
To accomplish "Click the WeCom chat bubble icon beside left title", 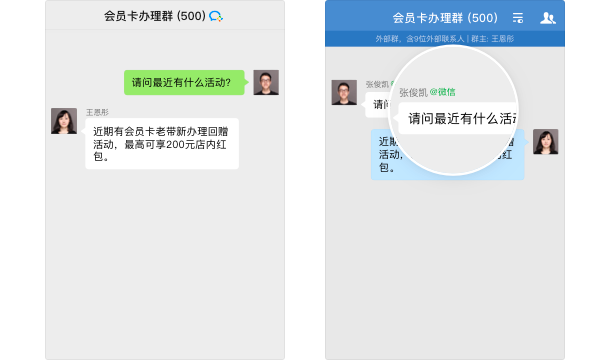I will click(216, 16).
